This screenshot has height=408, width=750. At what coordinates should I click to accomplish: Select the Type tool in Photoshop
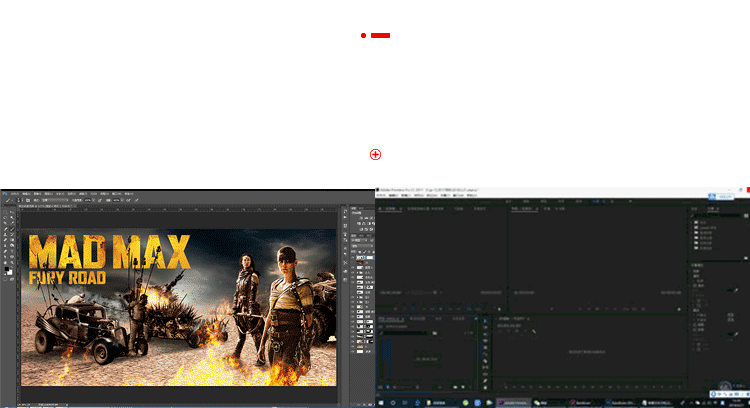click(x=12, y=251)
